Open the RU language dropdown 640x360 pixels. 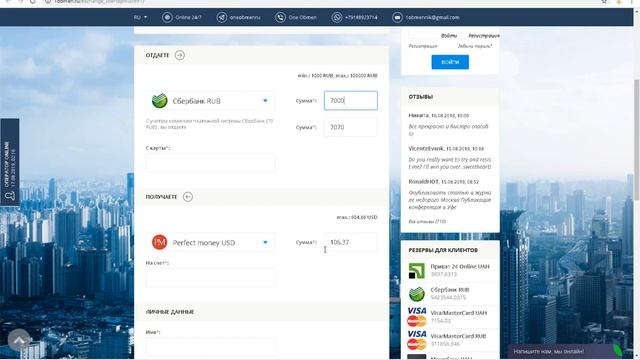pos(140,18)
